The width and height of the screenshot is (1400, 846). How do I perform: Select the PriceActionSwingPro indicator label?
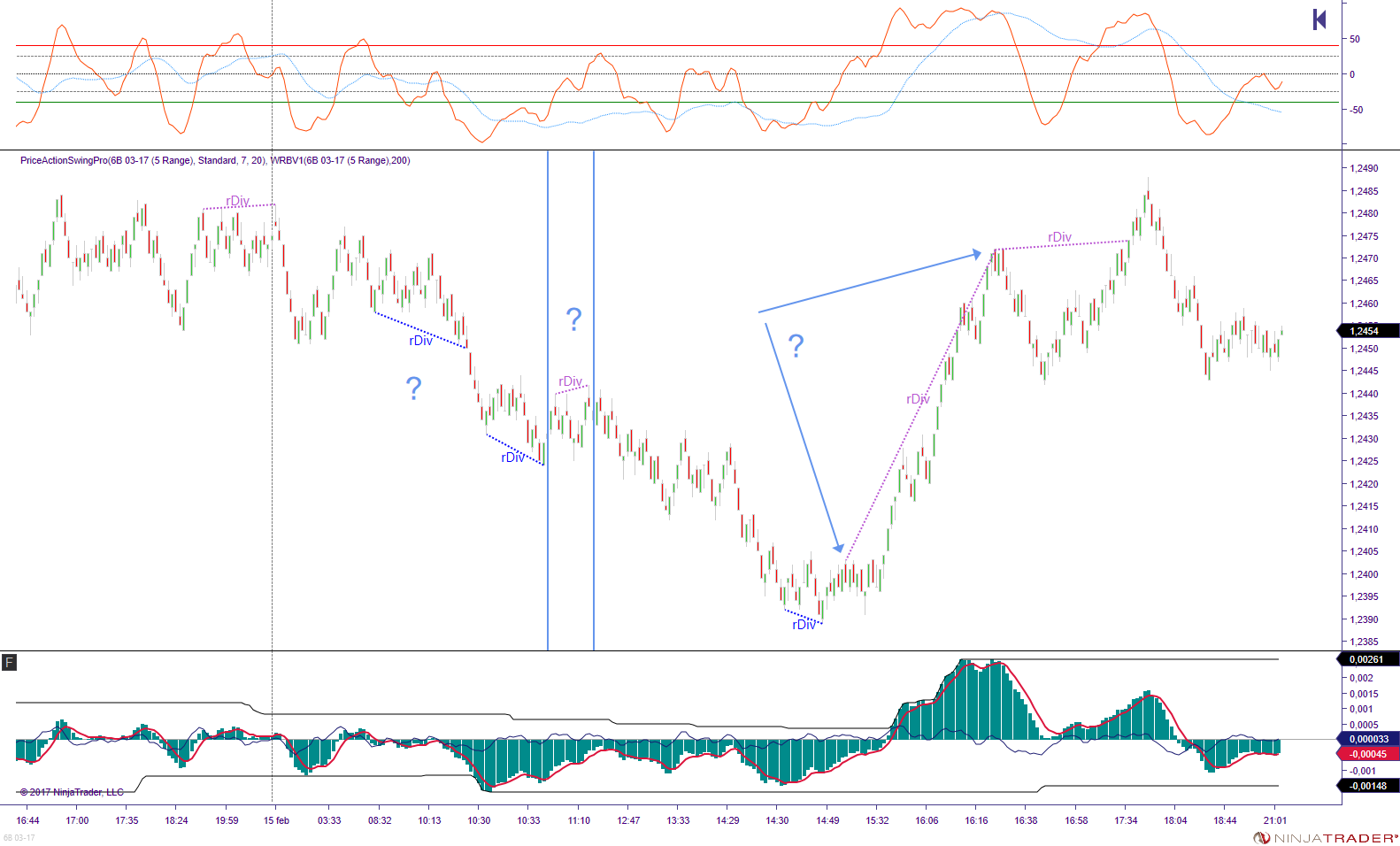click(x=142, y=161)
